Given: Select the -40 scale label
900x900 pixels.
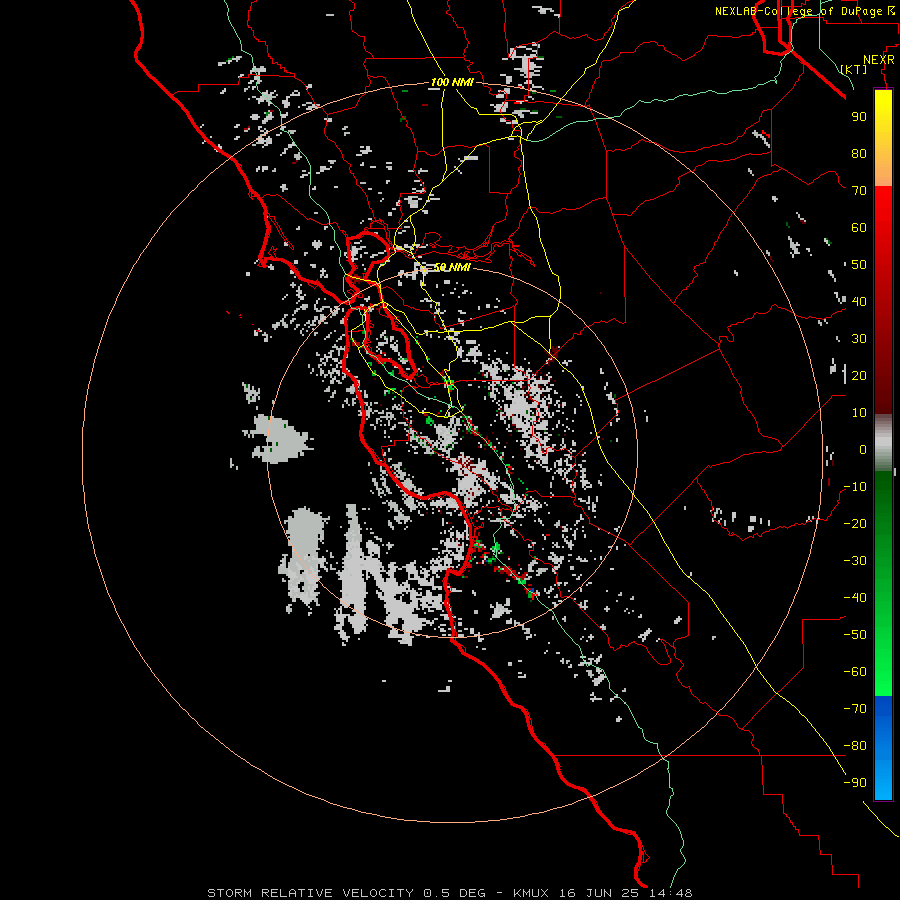Looking at the screenshot, I should pos(855,598).
